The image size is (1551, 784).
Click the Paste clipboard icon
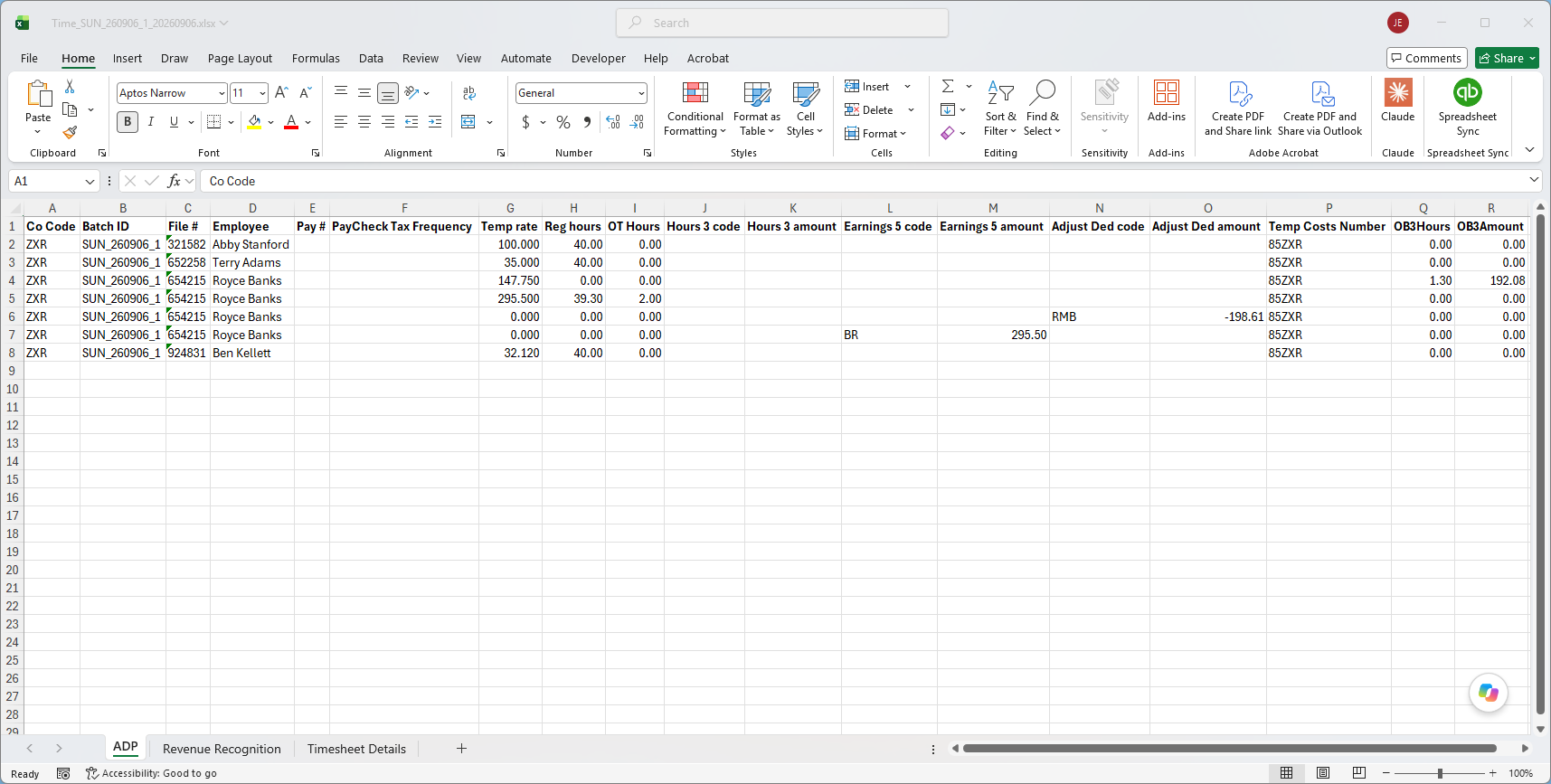pyautogui.click(x=38, y=94)
